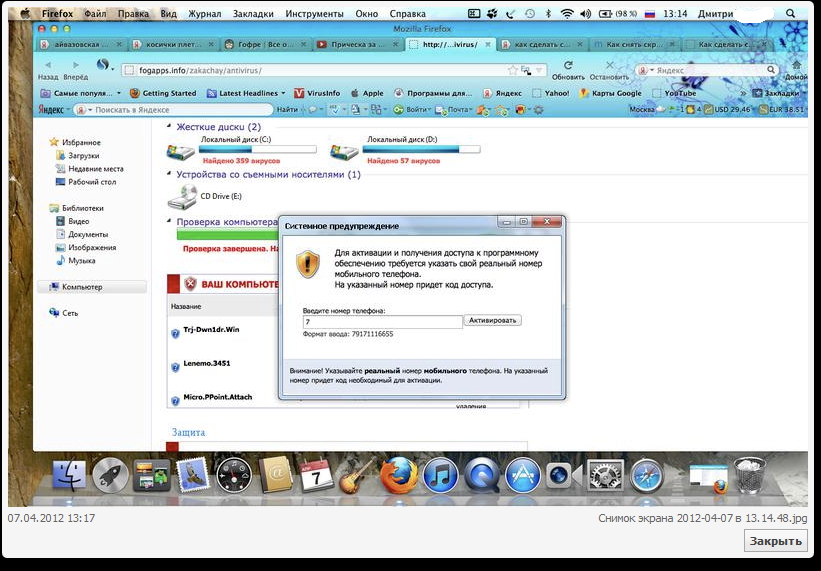Click the Firefox icon in the Dock
Image resolution: width=821 pixels, height=571 pixels.
[x=399, y=475]
